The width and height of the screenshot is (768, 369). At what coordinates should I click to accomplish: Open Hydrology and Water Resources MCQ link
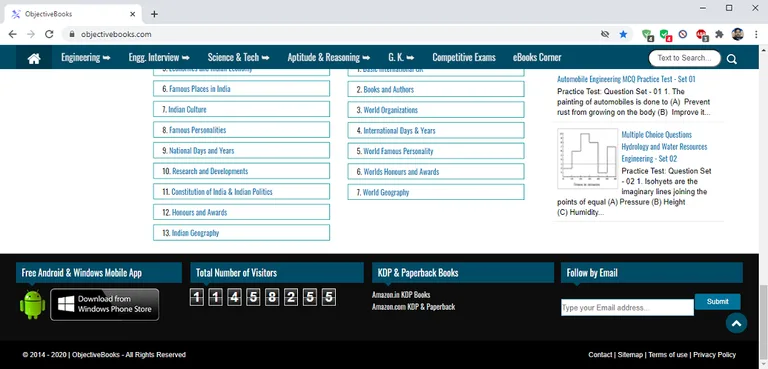click(664, 147)
